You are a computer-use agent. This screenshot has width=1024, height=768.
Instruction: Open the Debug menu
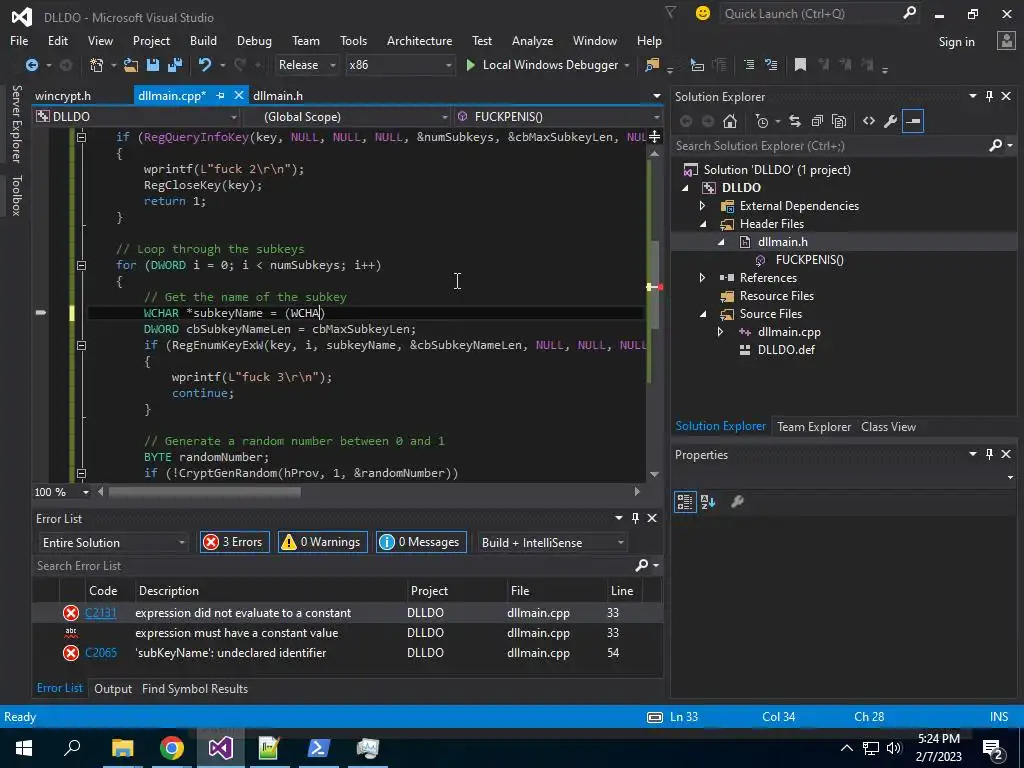[x=254, y=40]
